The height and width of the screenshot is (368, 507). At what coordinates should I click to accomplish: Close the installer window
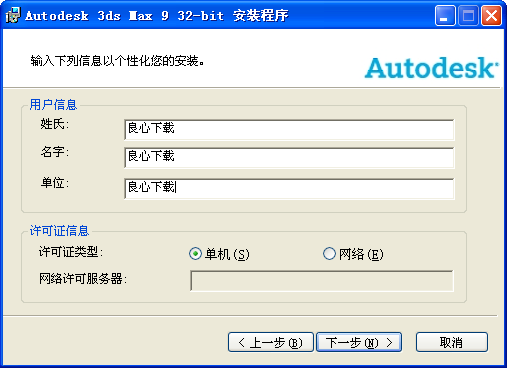click(x=491, y=16)
